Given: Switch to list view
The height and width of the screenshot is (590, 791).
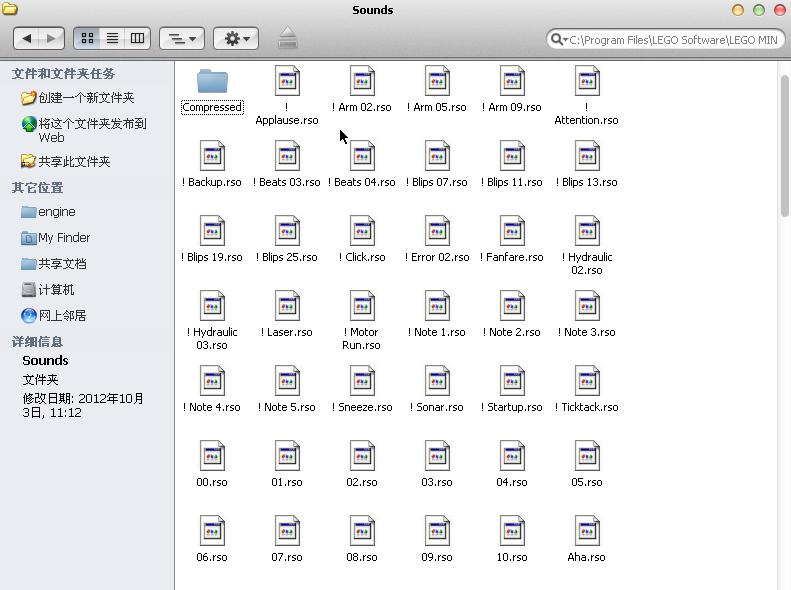Looking at the screenshot, I should point(112,38).
